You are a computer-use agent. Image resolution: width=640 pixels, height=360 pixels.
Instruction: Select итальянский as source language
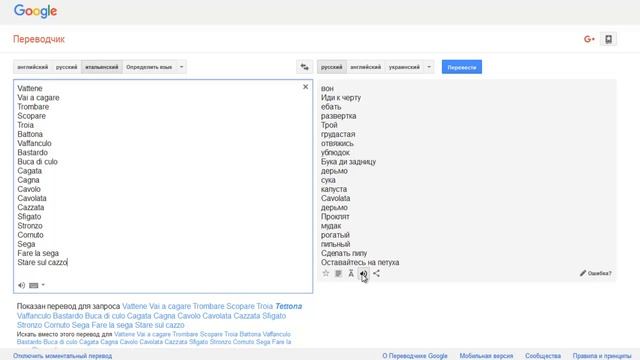click(x=102, y=67)
